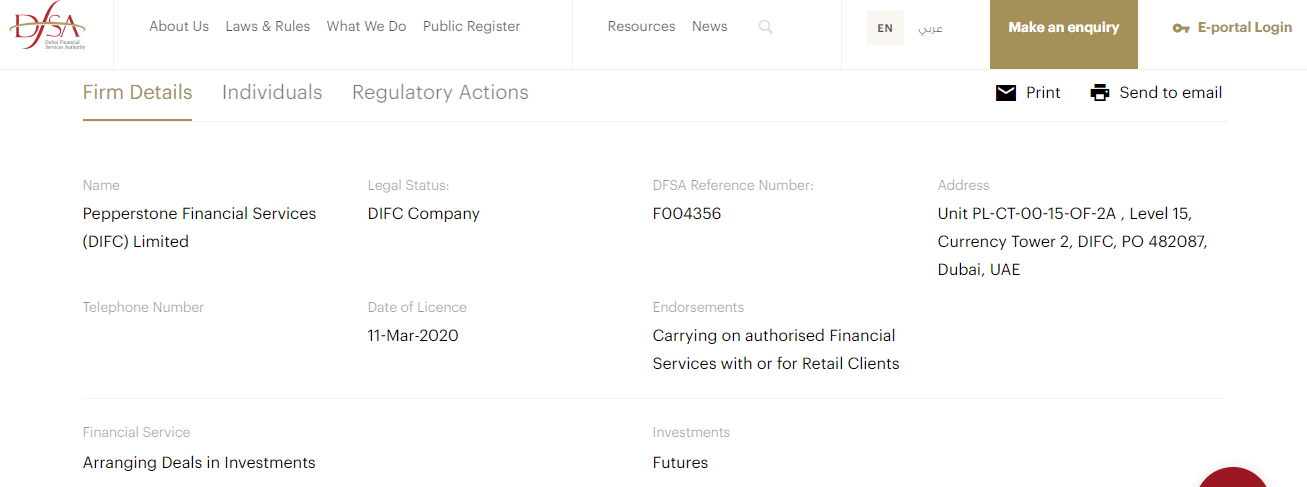Viewport: 1307px width, 487px height.
Task: Go to the News section
Action: pyautogui.click(x=710, y=27)
